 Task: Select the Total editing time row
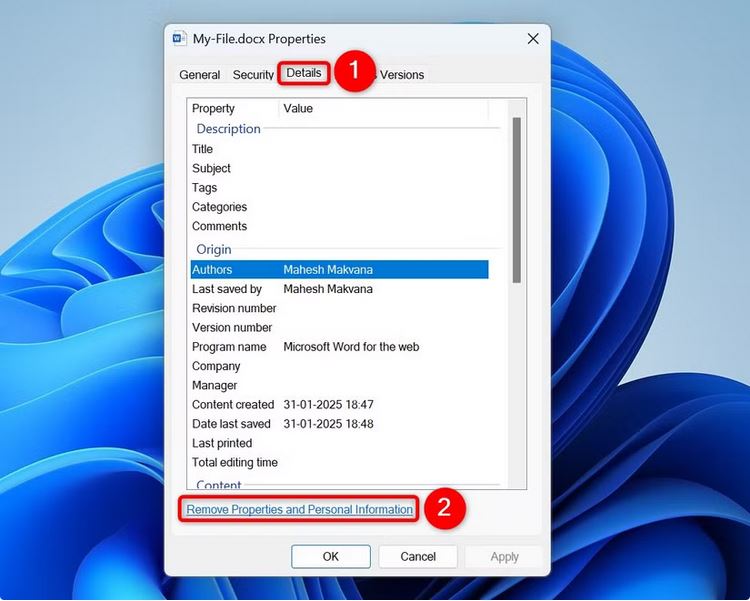tap(339, 463)
